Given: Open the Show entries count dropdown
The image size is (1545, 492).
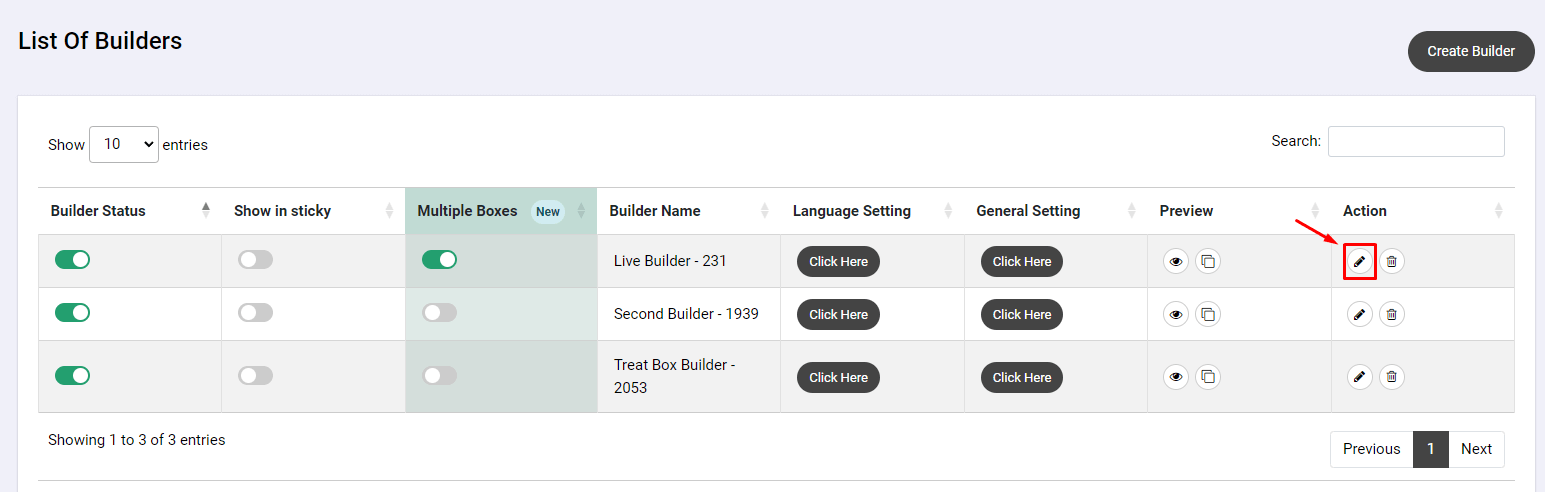Looking at the screenshot, I should [124, 144].
